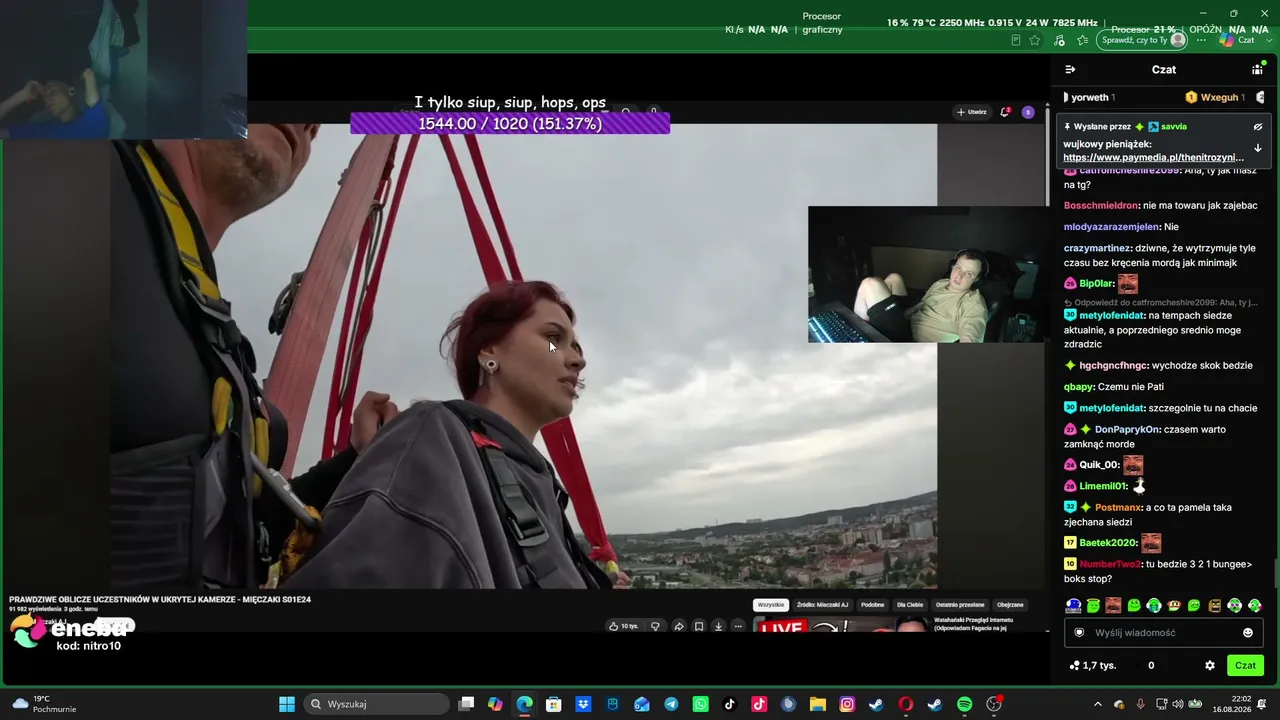
Task: Open File Explorer folder icon on taskbar
Action: [x=817, y=704]
